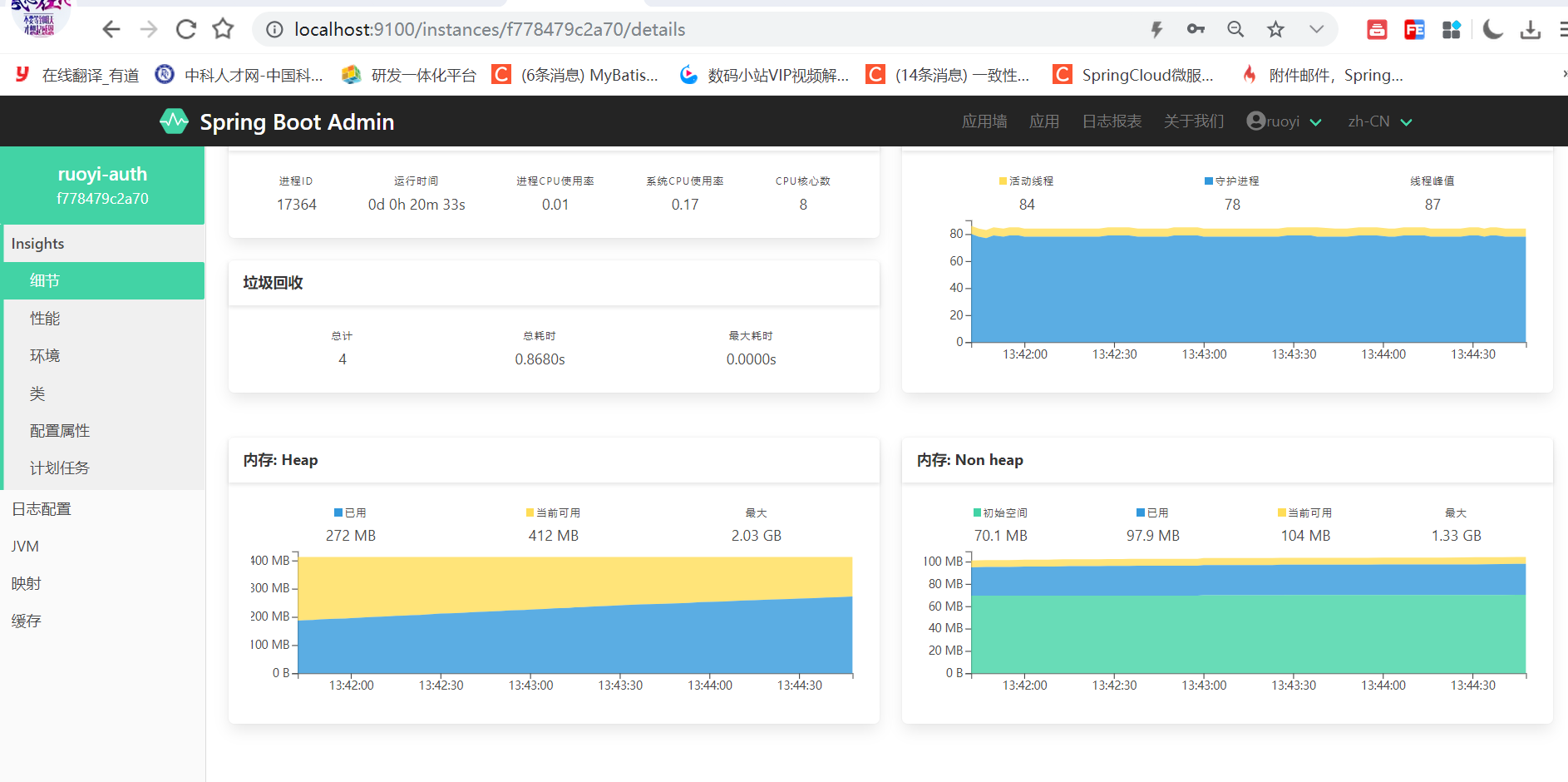Open the 日志报表 menu
The image size is (1568, 782).
(x=1112, y=121)
